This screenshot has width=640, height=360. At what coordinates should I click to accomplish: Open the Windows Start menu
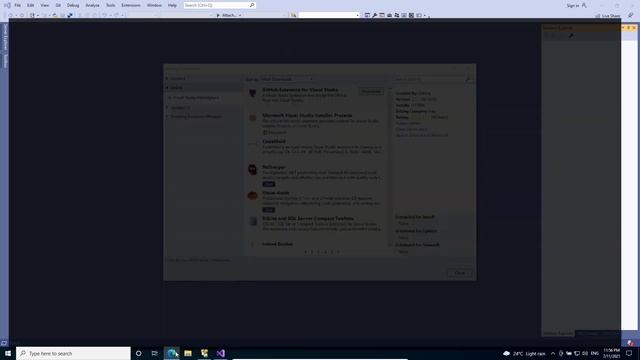coord(8,353)
